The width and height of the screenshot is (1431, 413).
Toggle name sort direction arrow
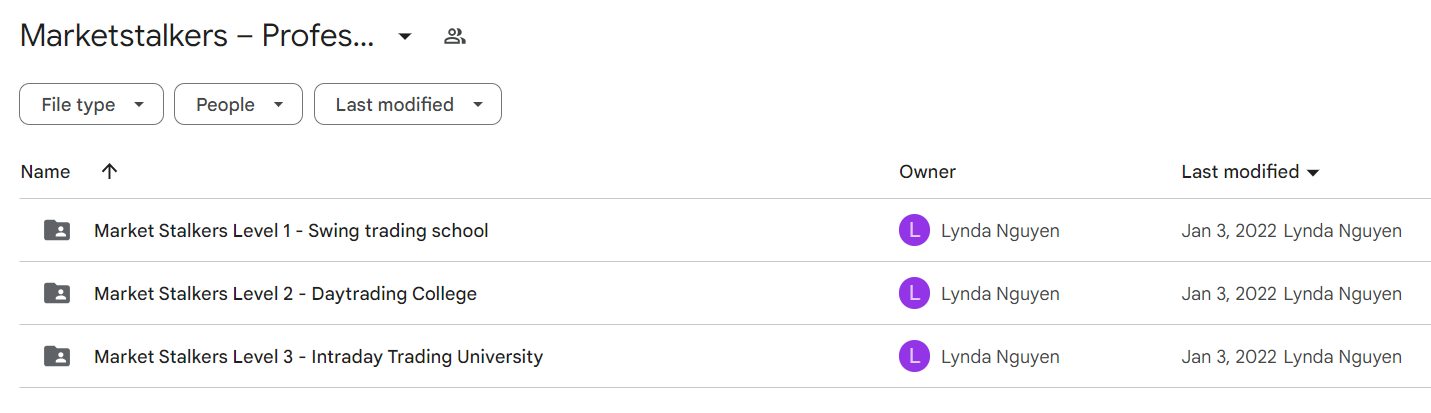(110, 171)
